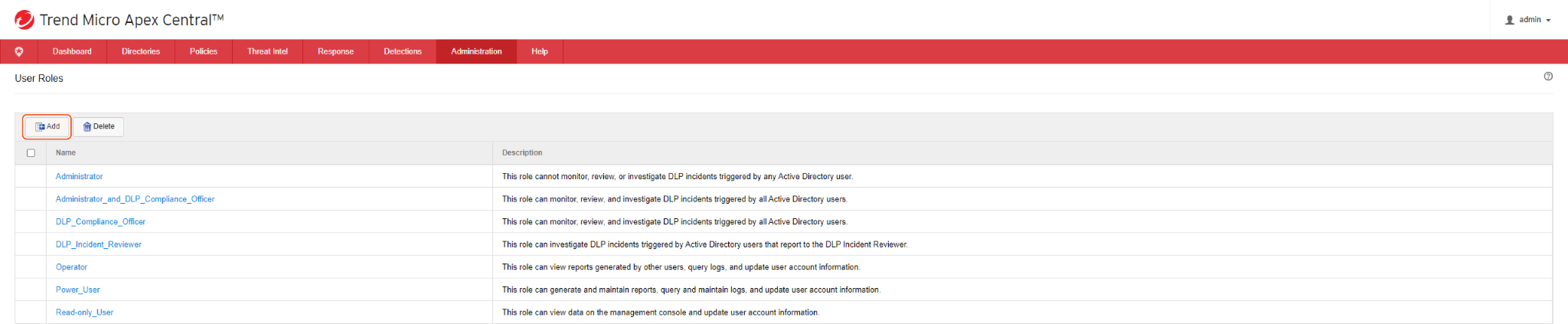Expand the admin account dropdown arrow
The width and height of the screenshot is (1568, 324).
[1548, 21]
